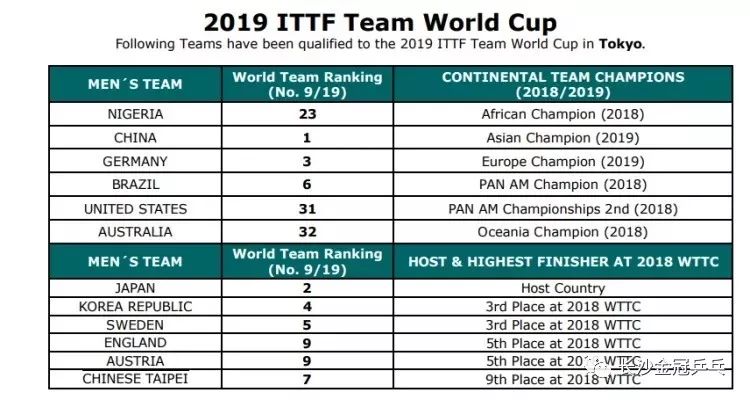This screenshot has height=400, width=750.
Task: Select the African Champion (2018) cell
Action: coord(563,114)
